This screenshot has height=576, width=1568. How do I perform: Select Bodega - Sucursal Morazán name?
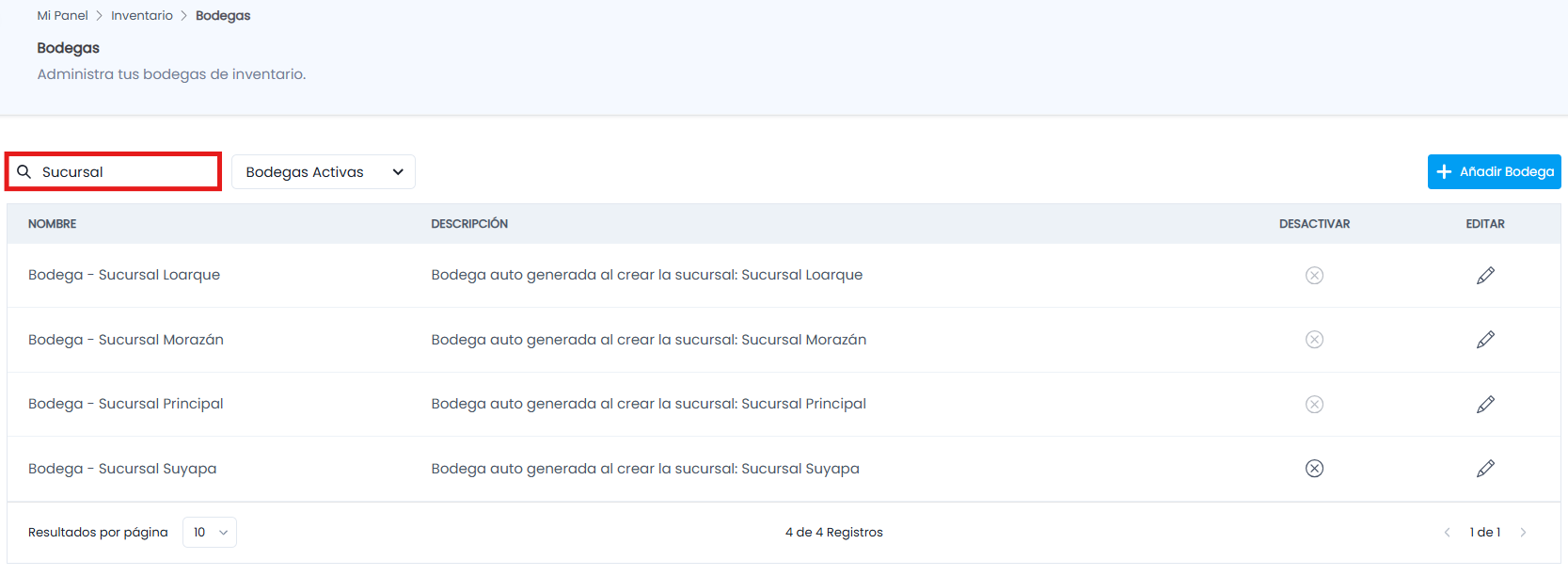126,340
